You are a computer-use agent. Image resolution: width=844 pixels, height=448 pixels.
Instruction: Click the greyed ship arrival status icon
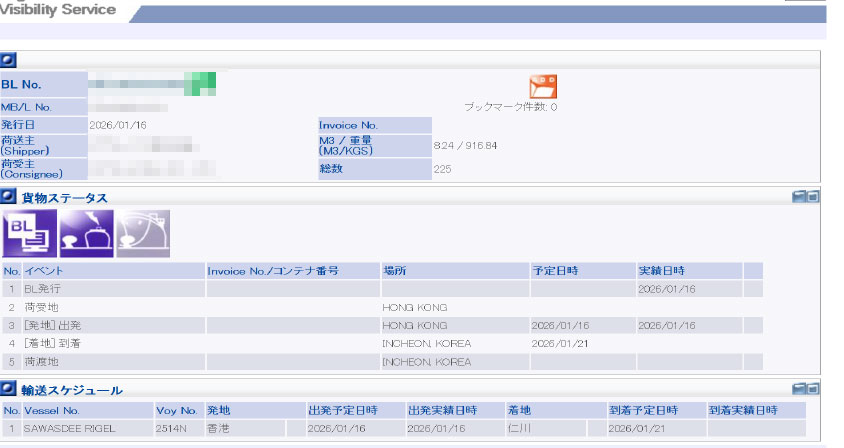[143, 234]
